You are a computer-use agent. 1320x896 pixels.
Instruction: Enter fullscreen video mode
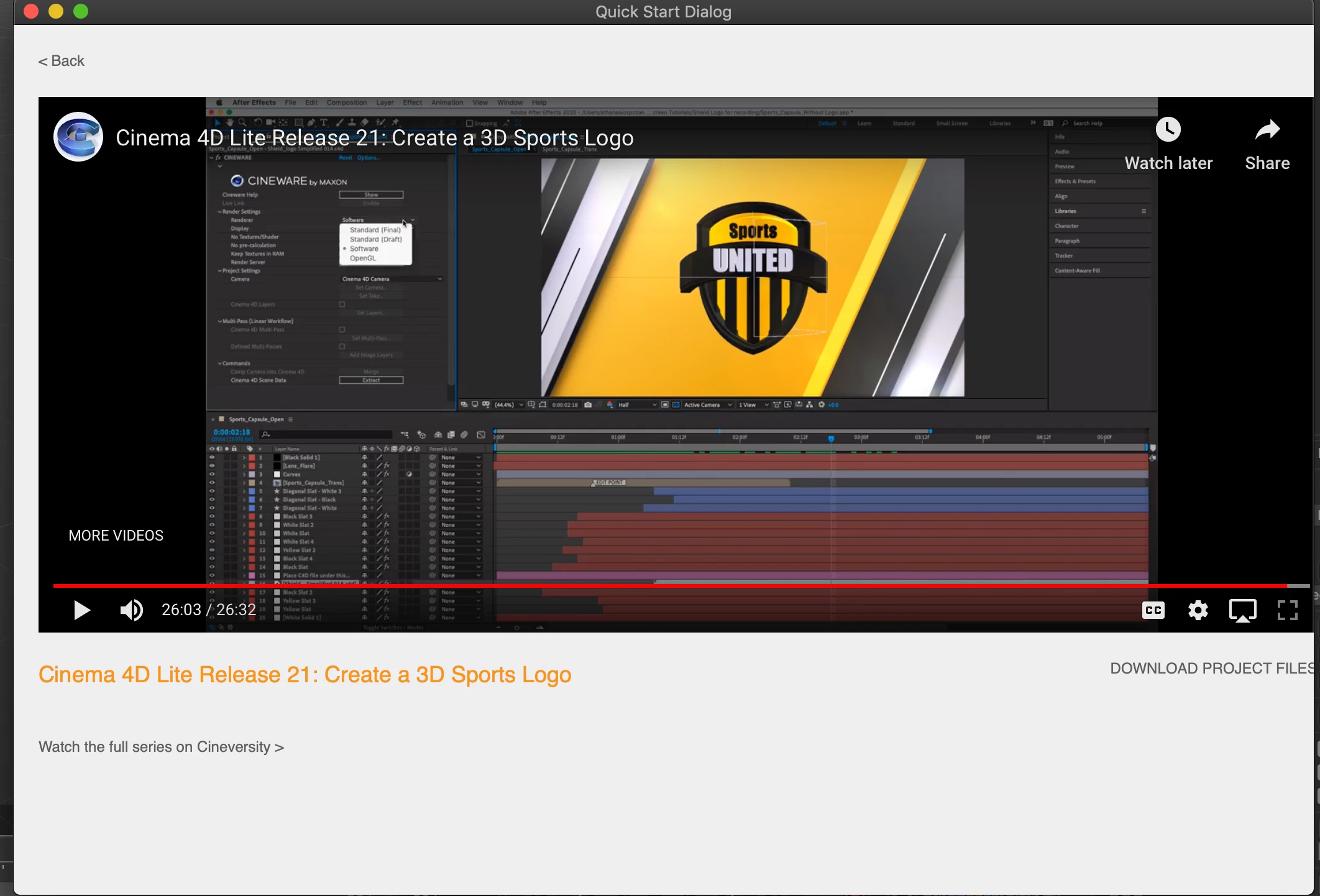pyautogui.click(x=1288, y=610)
